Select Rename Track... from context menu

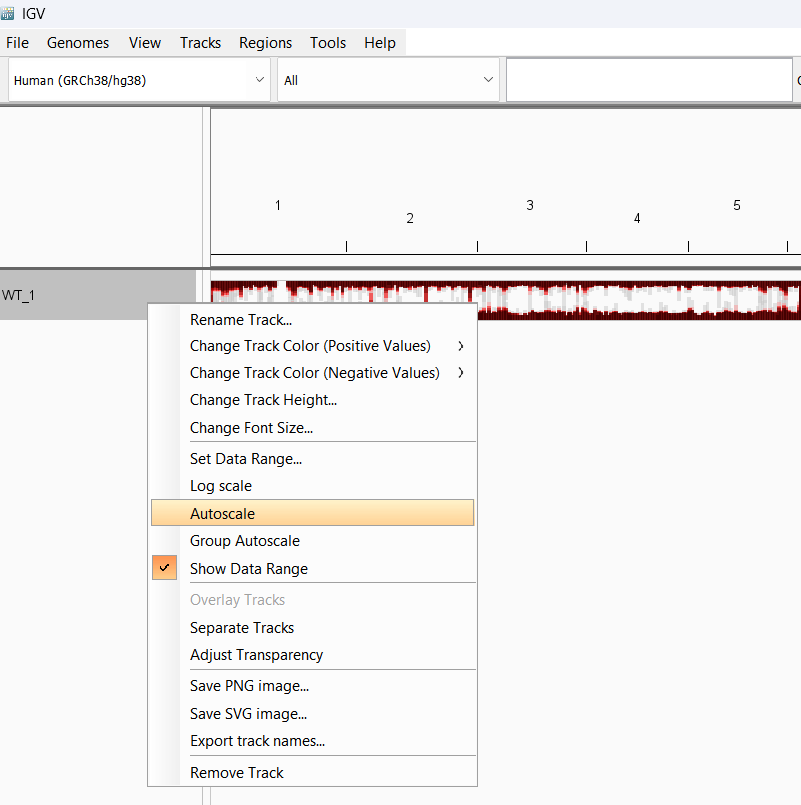pyautogui.click(x=312, y=320)
